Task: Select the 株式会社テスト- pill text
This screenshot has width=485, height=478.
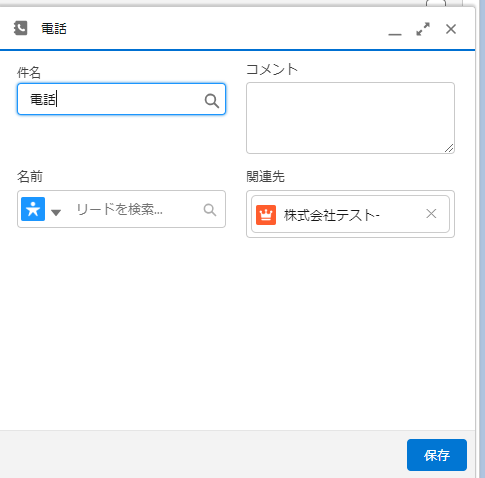Action: tap(332, 215)
